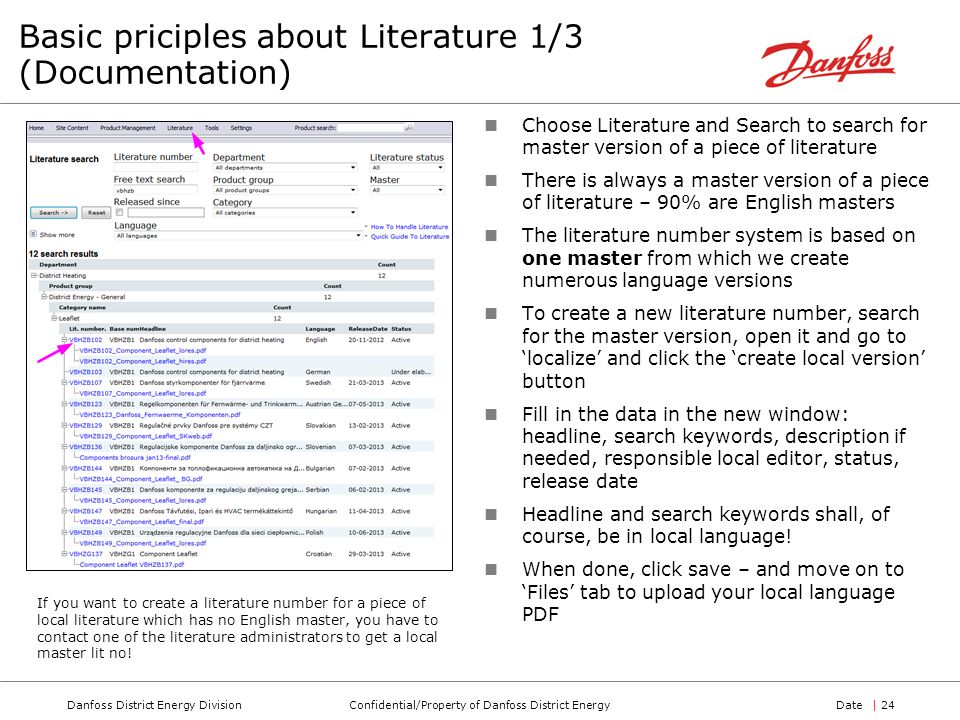Collapse the VBHZB123 row expander
Screen dimensions: 960x720
tap(64, 404)
